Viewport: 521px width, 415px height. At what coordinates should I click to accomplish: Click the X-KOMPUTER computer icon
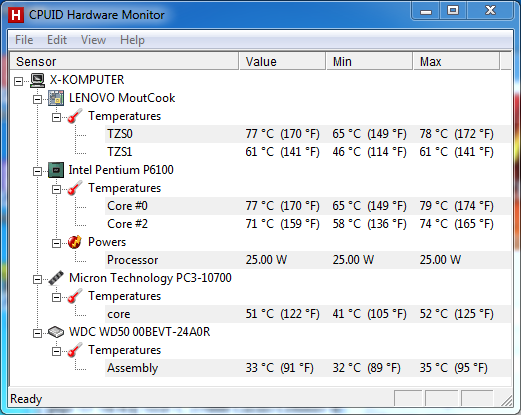(37, 80)
